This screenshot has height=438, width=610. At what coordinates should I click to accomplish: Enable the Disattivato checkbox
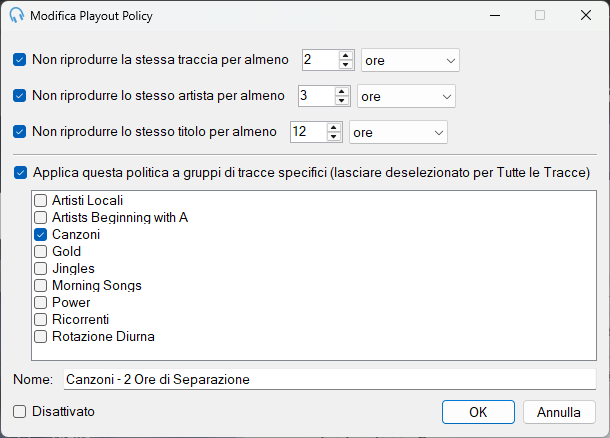click(x=19, y=412)
